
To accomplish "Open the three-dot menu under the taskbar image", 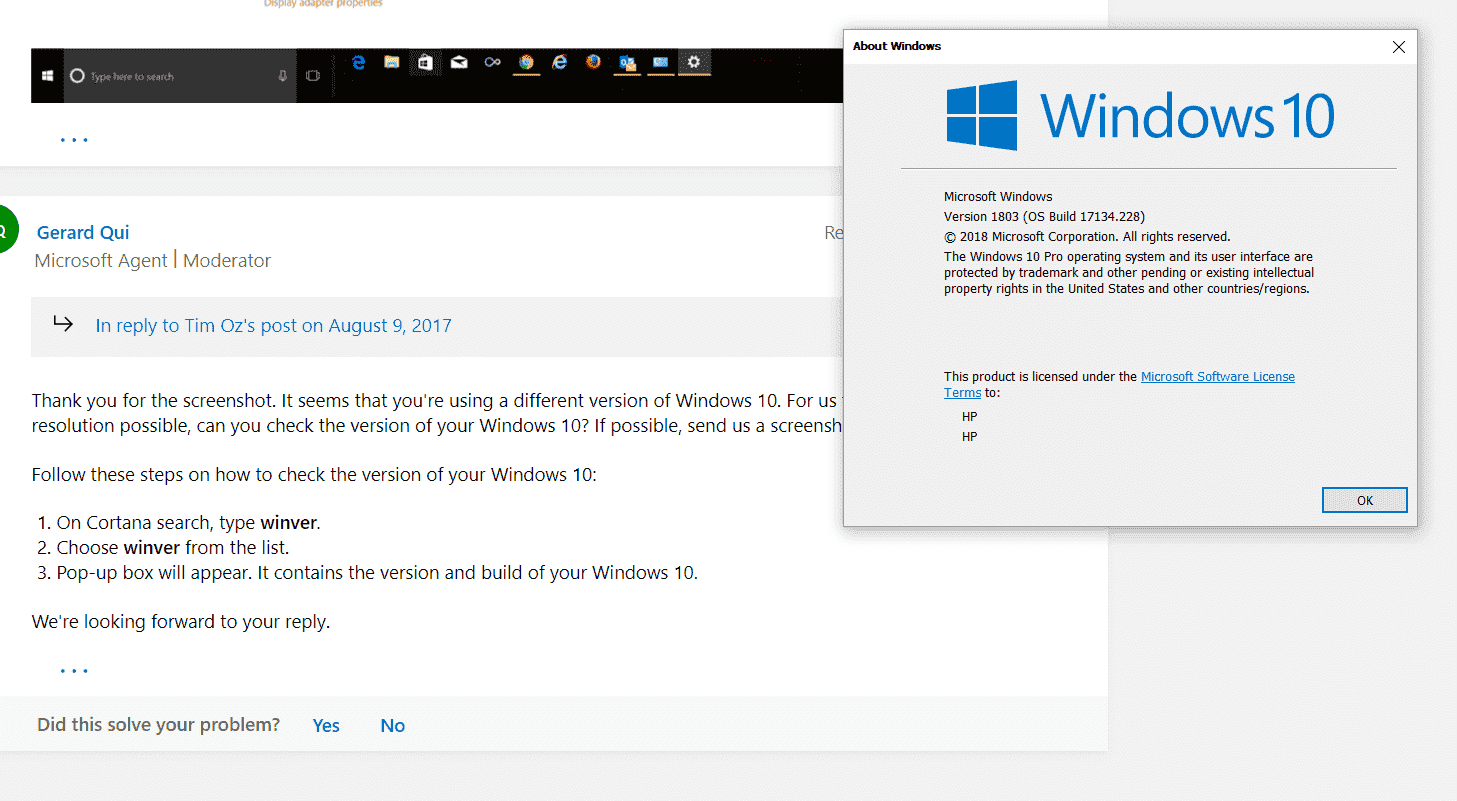I will 74,139.
